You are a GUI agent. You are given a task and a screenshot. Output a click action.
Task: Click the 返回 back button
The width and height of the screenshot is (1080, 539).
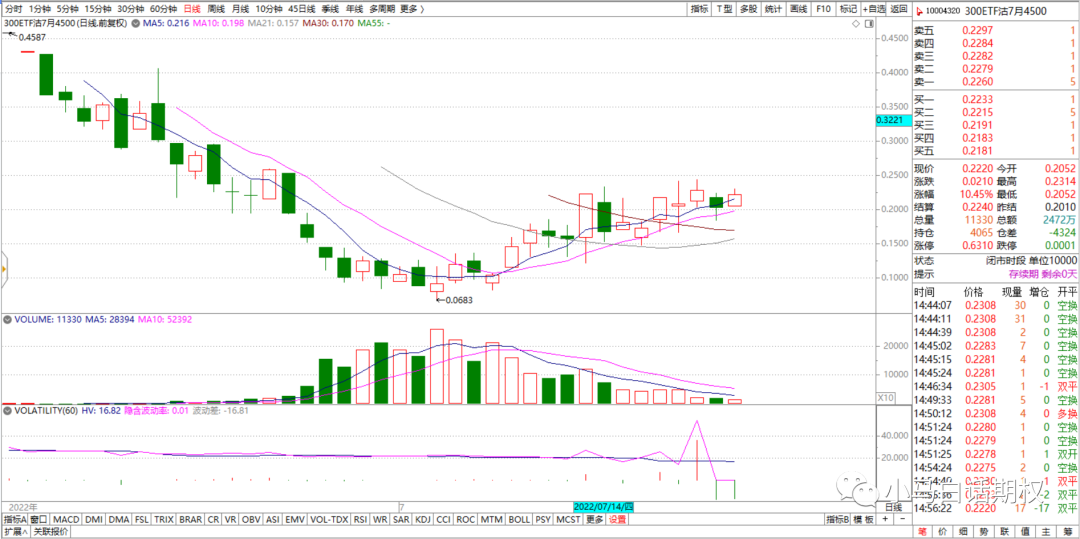click(x=897, y=8)
